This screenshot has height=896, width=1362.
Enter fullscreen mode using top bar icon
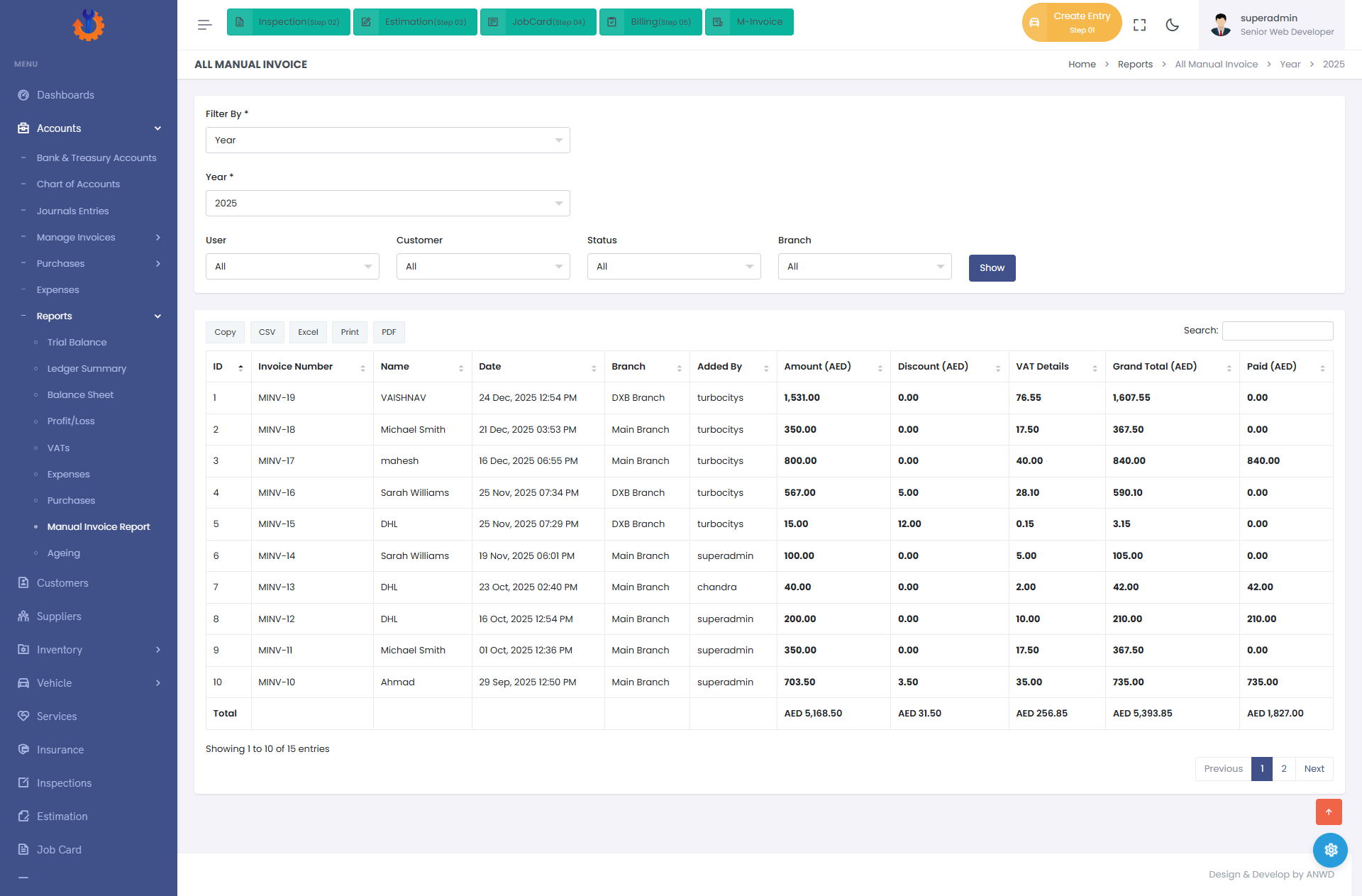tap(1139, 25)
